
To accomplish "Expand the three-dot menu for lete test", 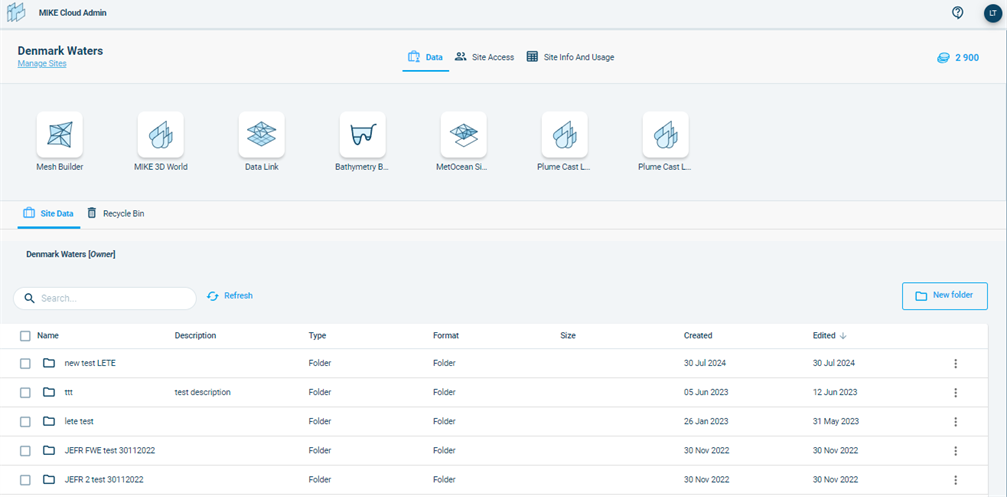I will click(955, 422).
